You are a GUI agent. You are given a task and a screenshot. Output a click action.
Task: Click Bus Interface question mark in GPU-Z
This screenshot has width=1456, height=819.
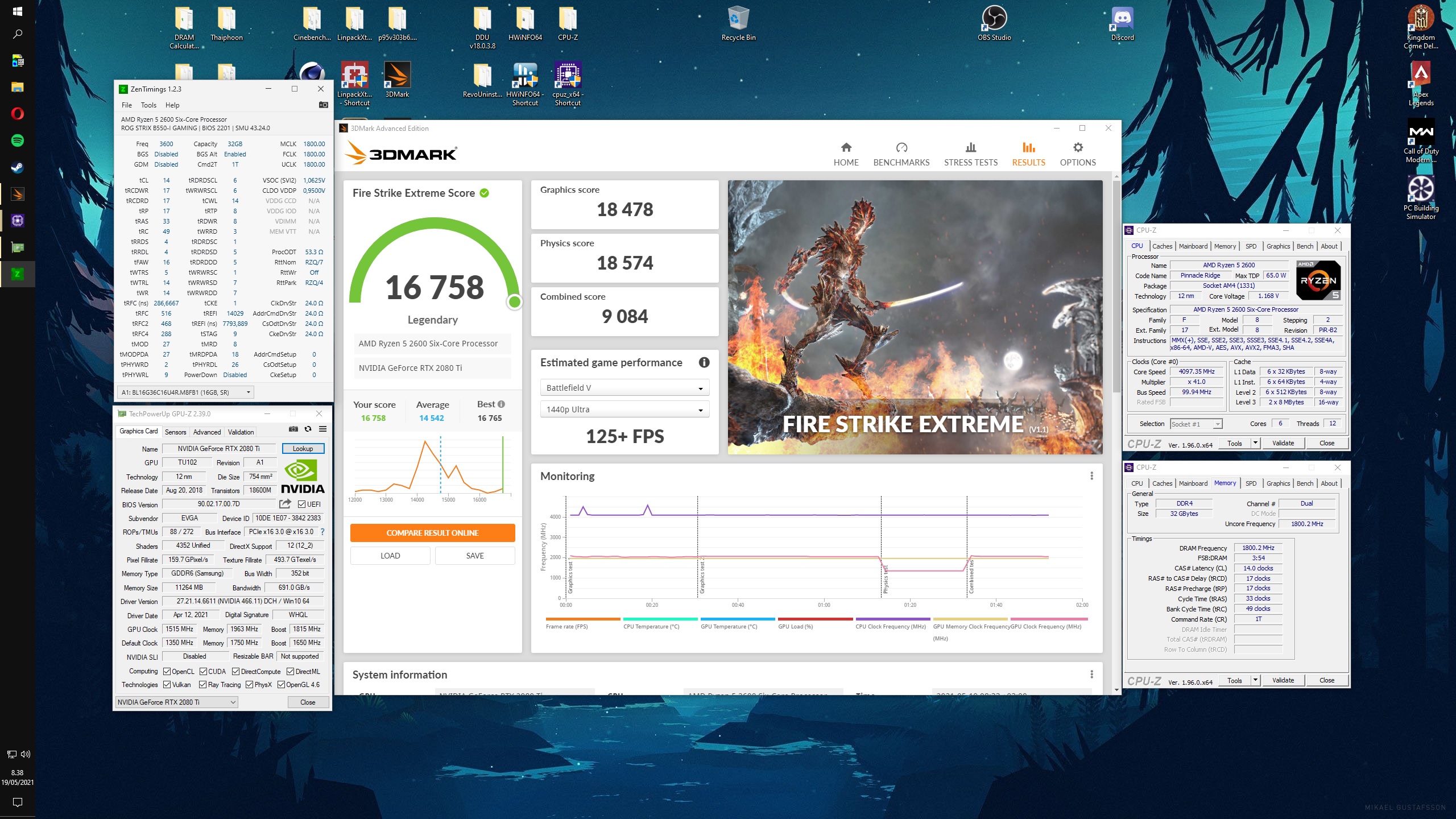click(322, 532)
